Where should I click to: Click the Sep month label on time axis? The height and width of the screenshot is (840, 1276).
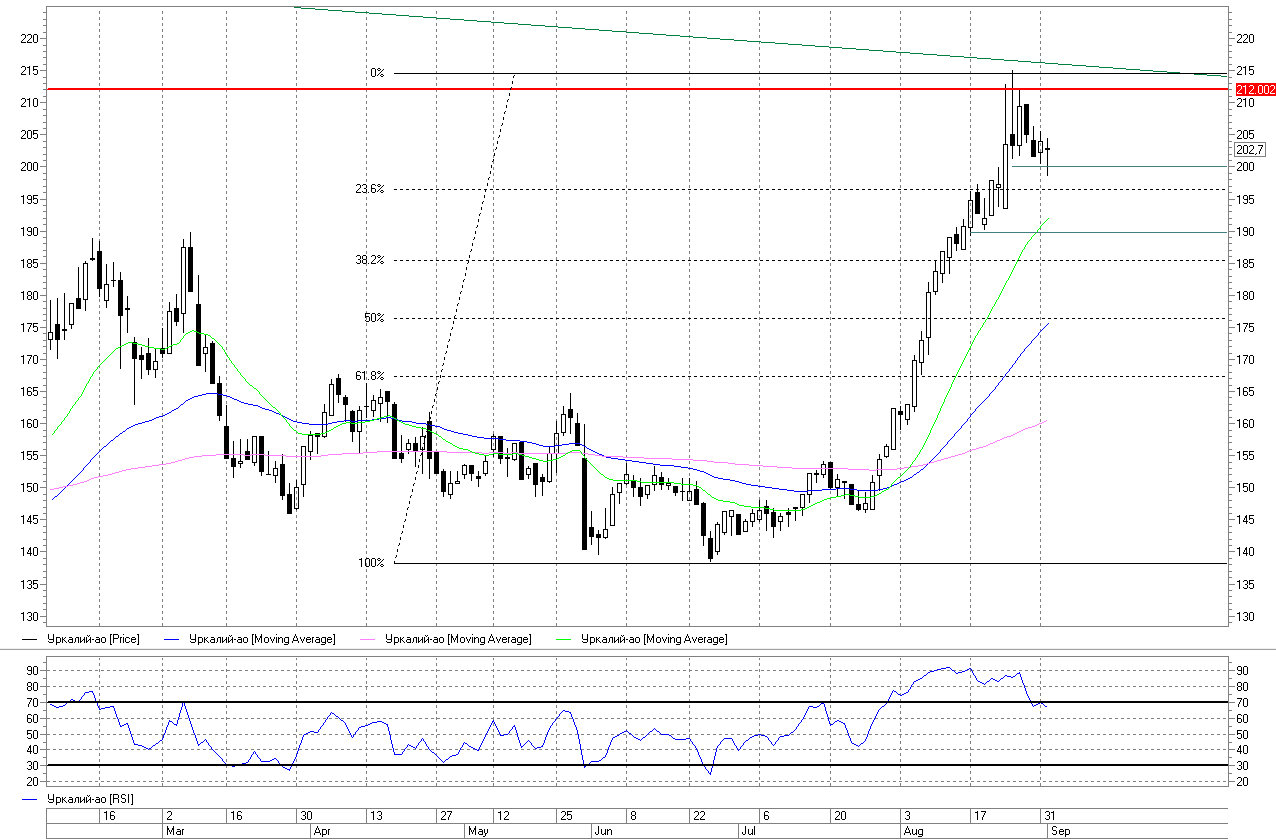tap(1059, 831)
